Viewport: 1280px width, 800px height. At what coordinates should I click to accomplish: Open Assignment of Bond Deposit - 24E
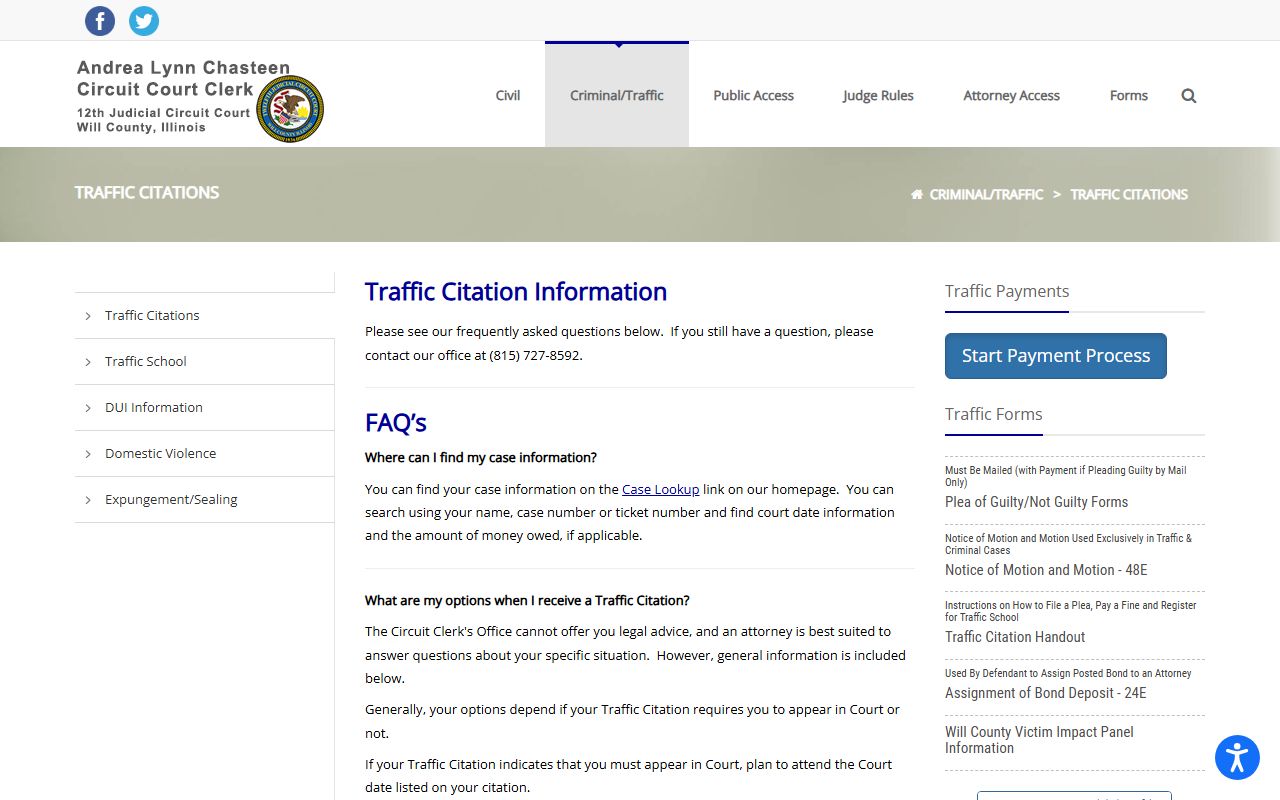tap(1045, 693)
